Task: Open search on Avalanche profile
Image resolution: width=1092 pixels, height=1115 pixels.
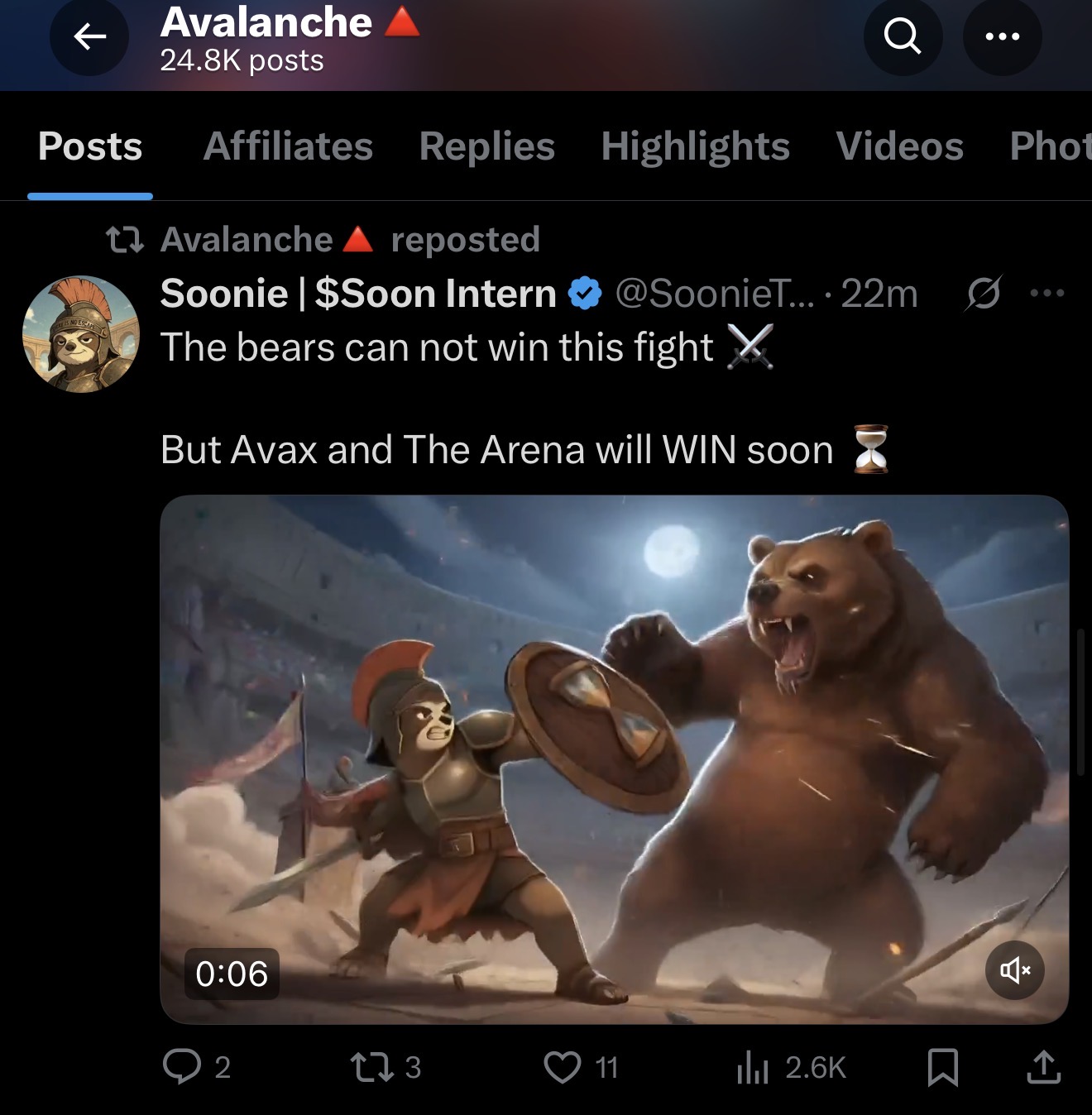Action: click(903, 36)
